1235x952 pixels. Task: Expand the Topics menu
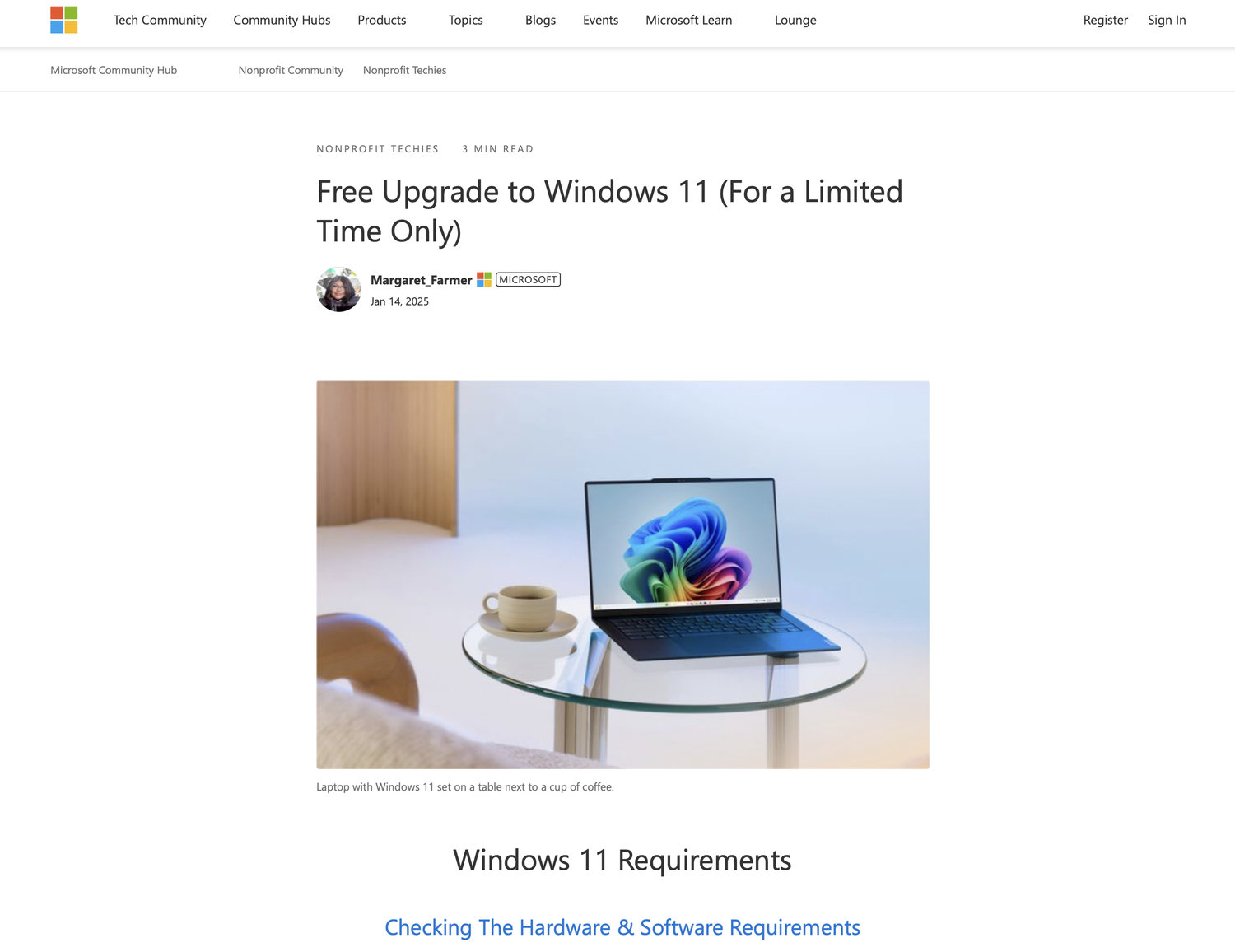465,20
